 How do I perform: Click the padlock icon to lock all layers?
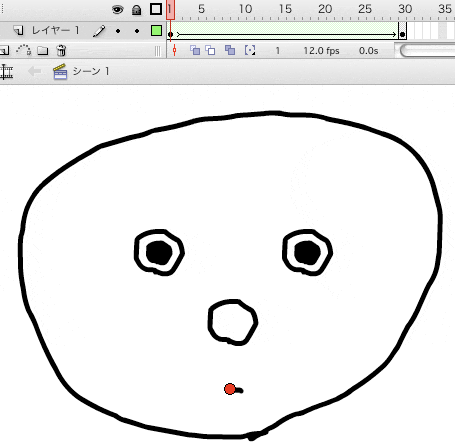tap(136, 10)
